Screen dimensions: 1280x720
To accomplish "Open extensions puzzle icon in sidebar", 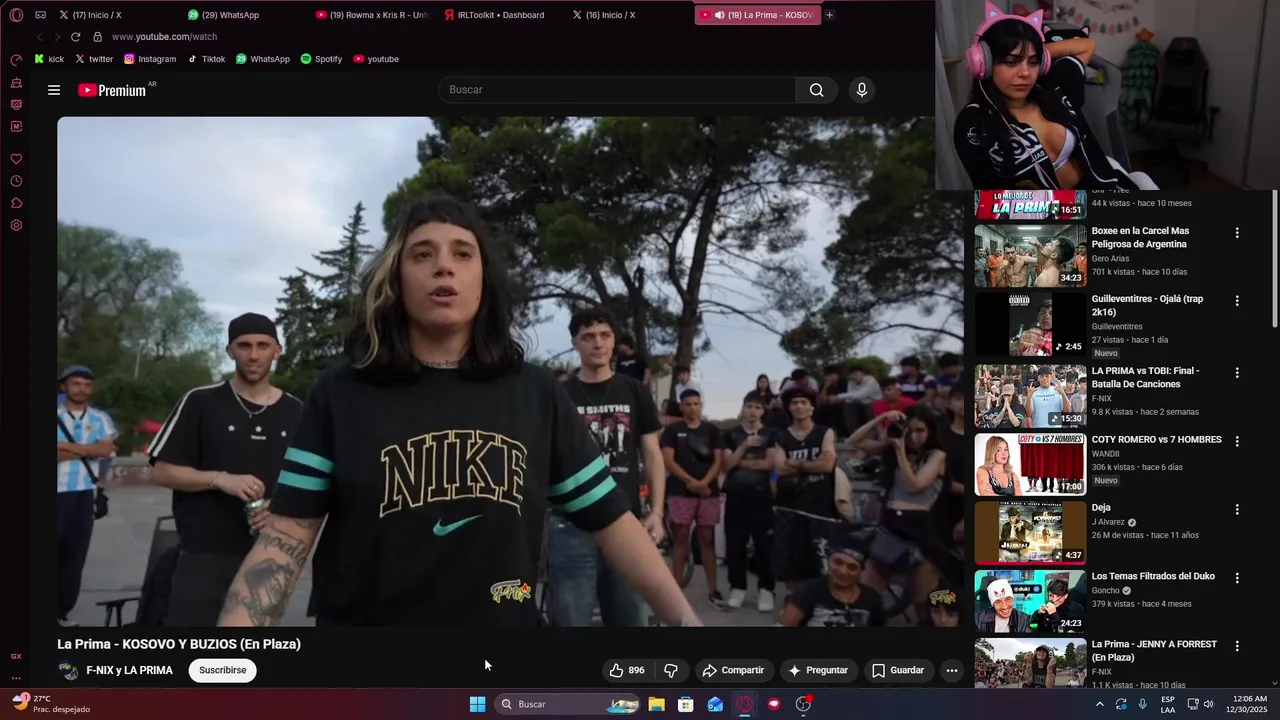I will click(16, 203).
